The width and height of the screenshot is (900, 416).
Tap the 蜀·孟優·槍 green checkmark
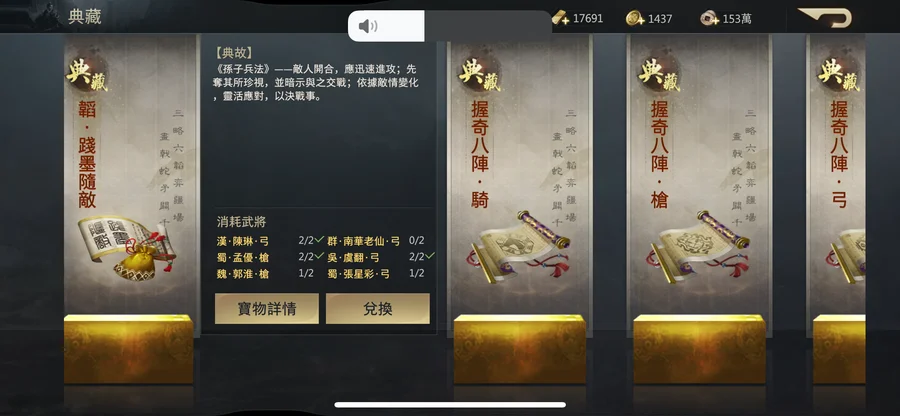(x=319, y=256)
